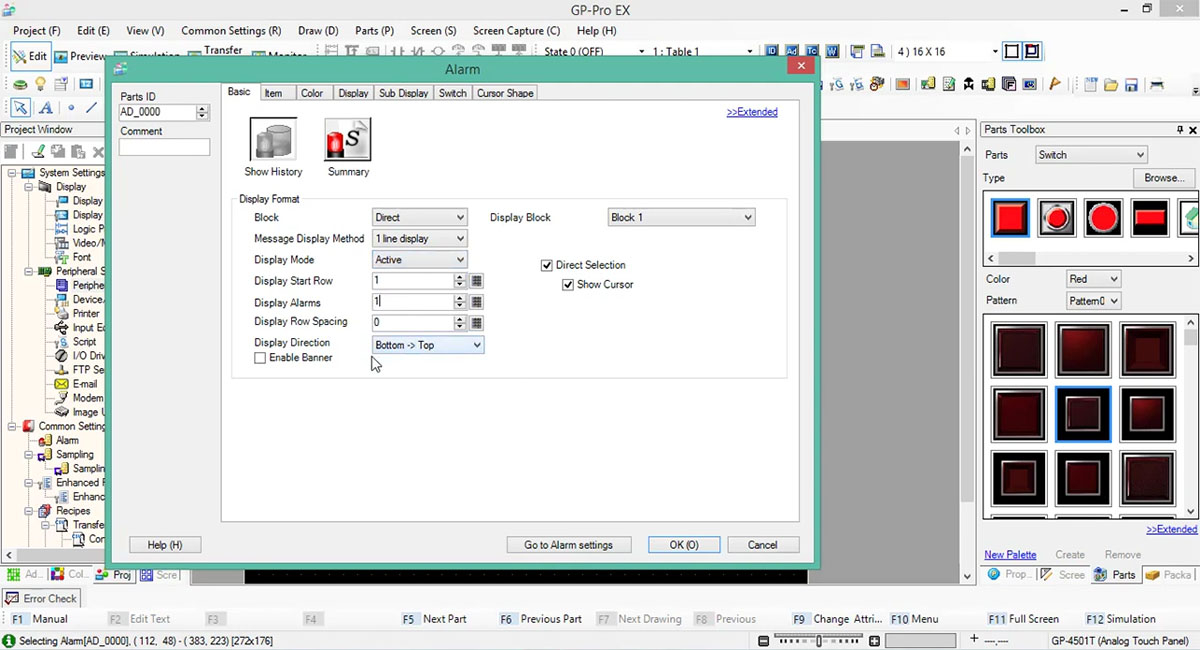Open the Display Direction dropdown

pyautogui.click(x=428, y=345)
